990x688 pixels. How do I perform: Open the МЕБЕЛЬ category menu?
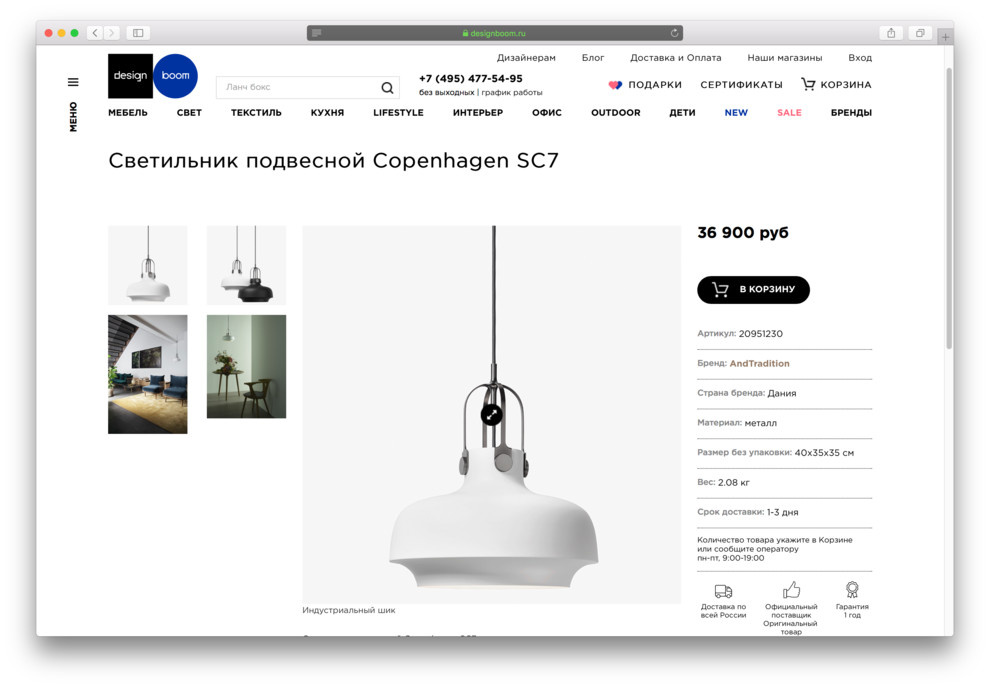tap(128, 112)
